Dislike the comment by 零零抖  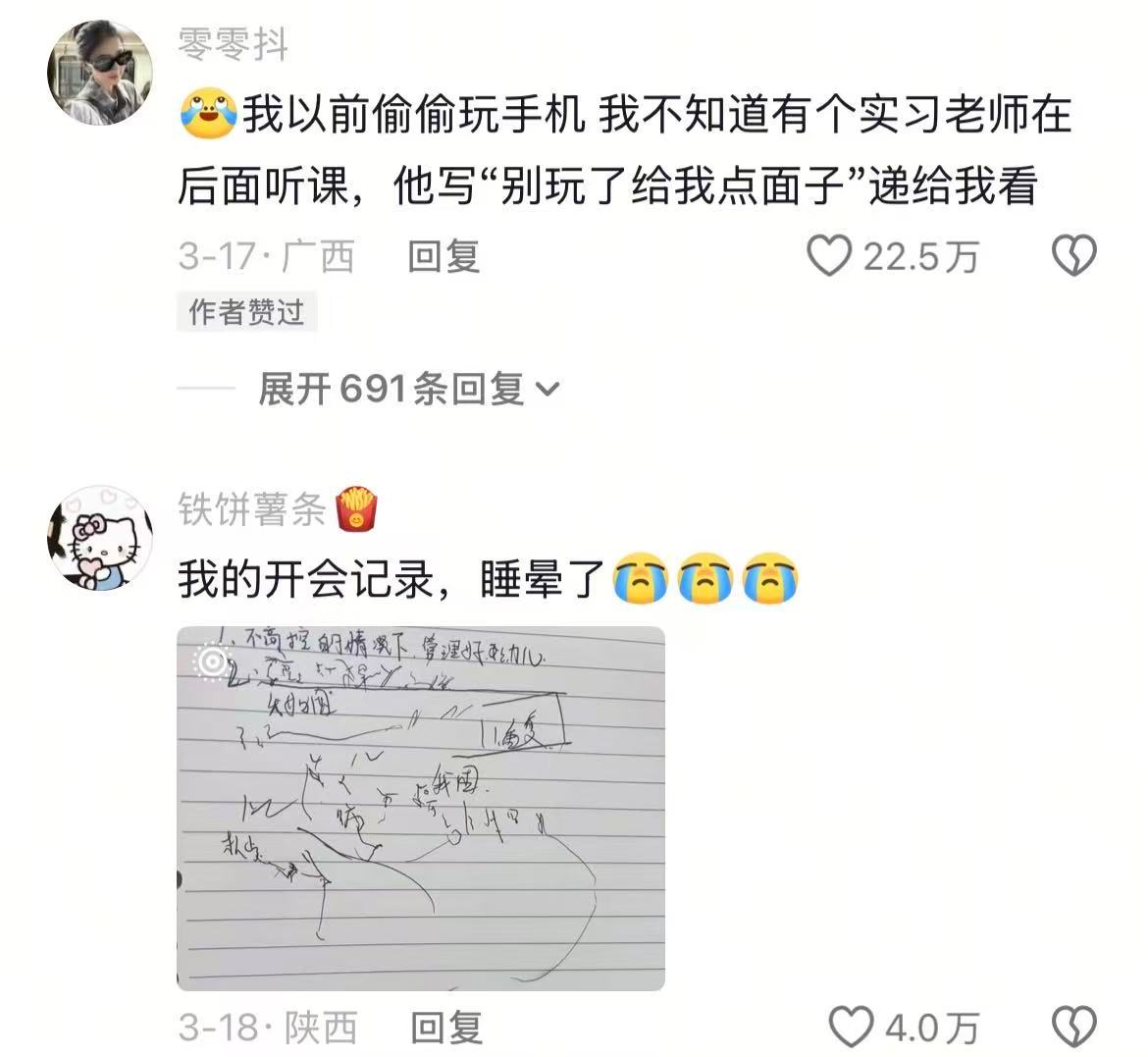[1073, 255]
